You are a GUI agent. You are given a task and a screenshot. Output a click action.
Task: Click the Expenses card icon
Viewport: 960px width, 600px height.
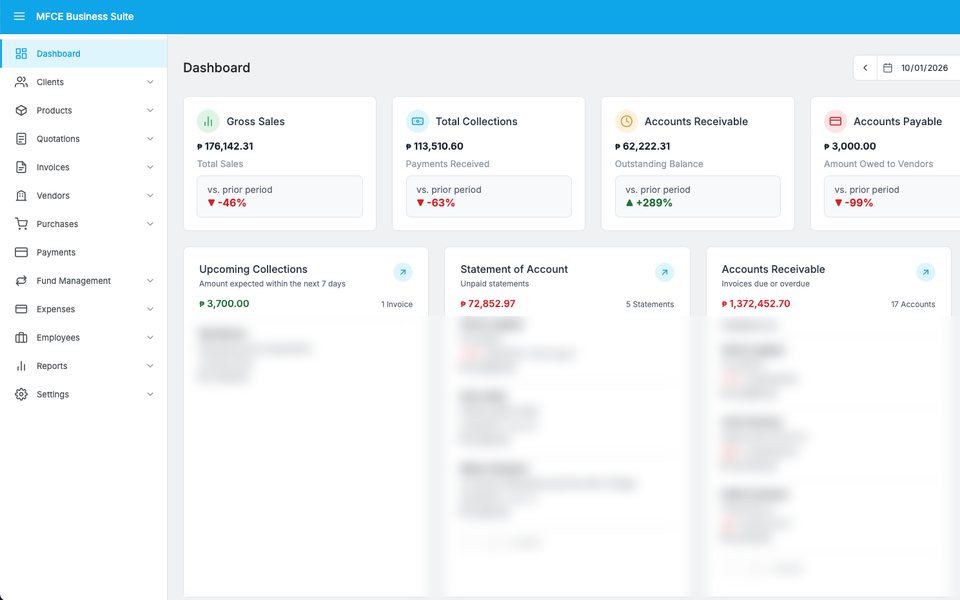click(21, 309)
